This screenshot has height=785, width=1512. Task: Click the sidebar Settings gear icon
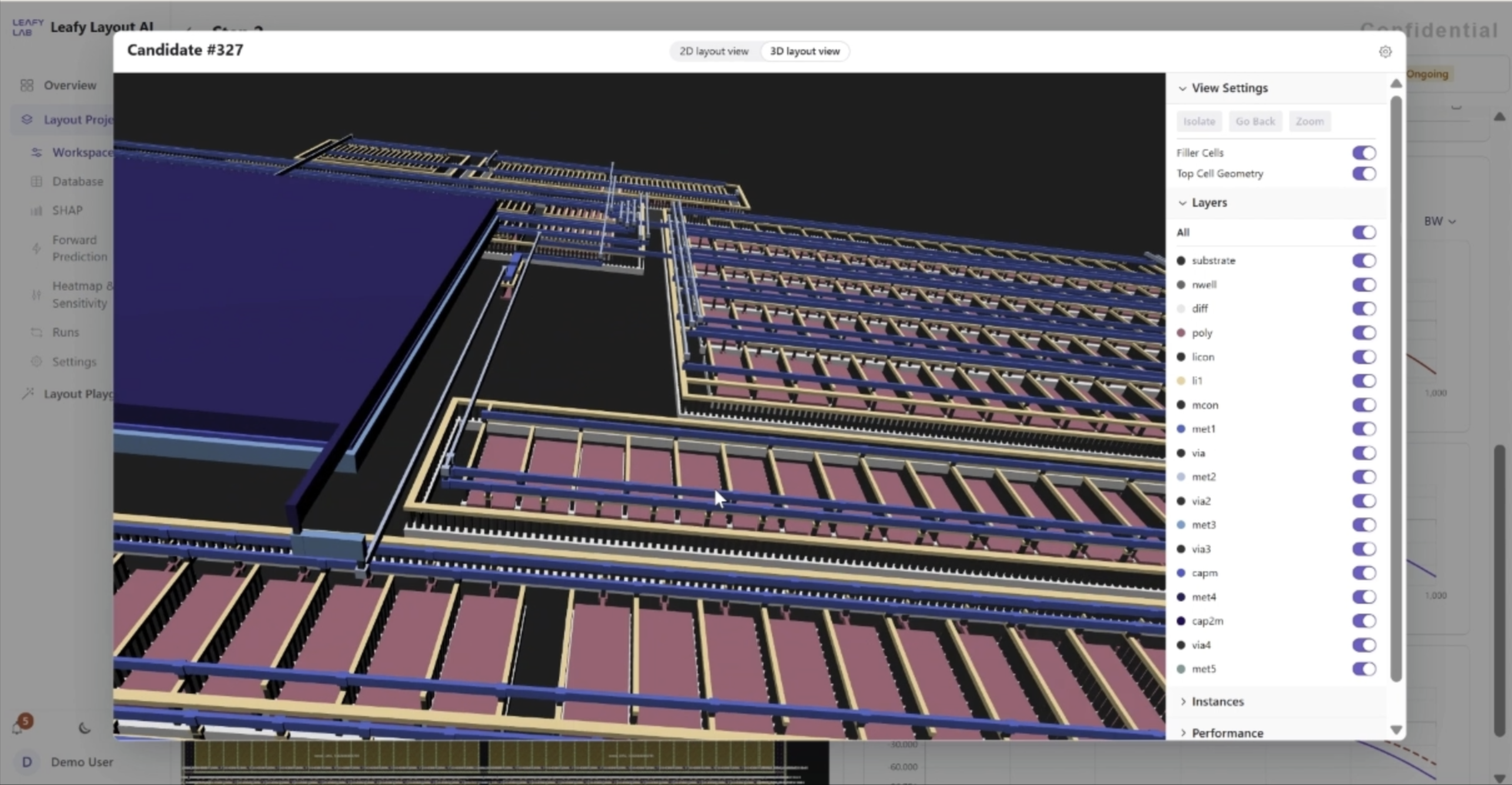pos(36,361)
